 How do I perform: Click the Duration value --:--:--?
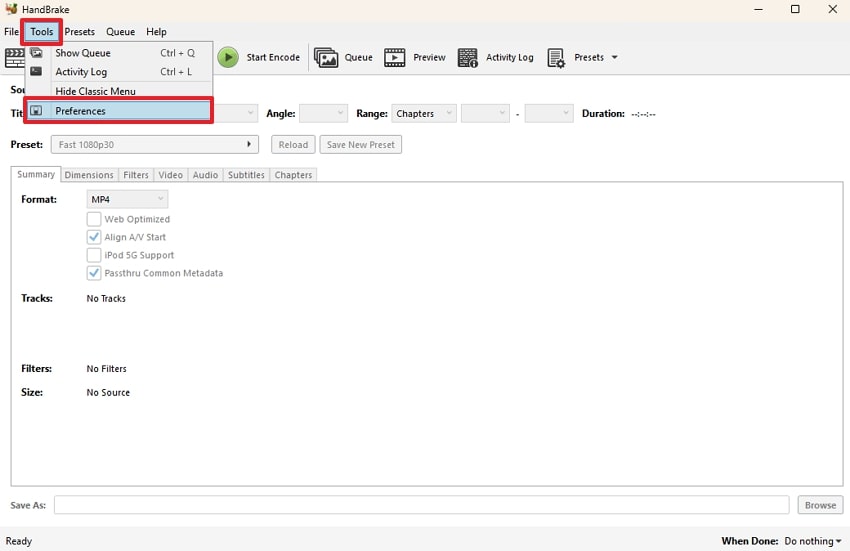(x=643, y=114)
